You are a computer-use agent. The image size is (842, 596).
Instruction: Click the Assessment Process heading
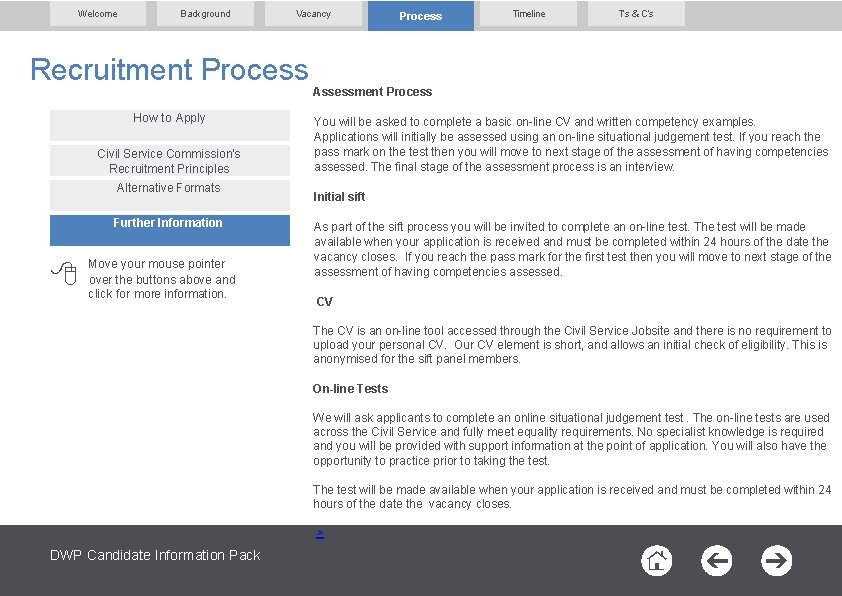pyautogui.click(x=373, y=91)
